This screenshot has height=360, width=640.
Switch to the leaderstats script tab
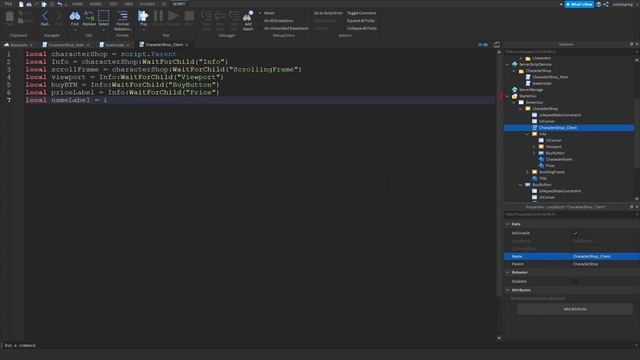[114, 44]
